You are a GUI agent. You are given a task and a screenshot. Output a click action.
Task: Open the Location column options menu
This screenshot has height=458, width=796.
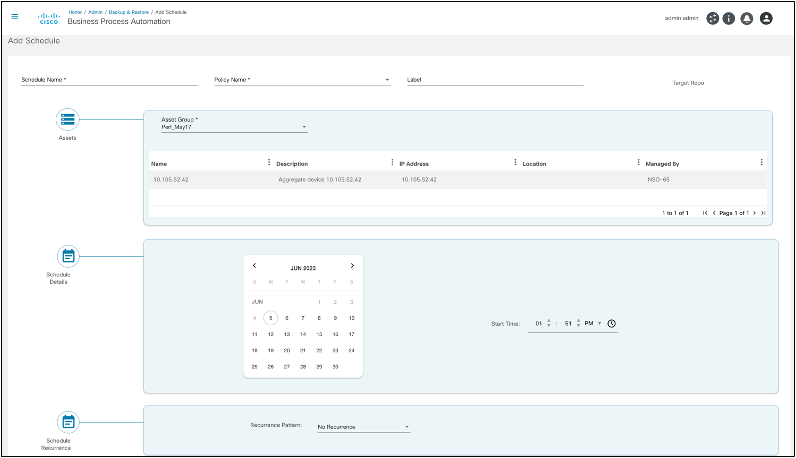pos(638,162)
